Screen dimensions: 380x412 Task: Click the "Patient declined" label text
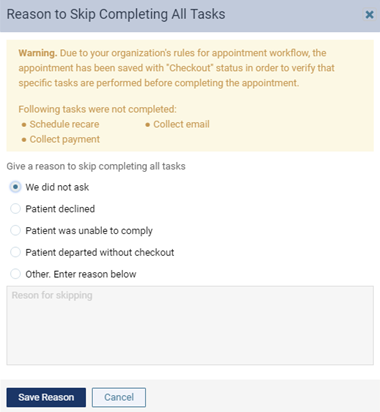[x=60, y=209]
